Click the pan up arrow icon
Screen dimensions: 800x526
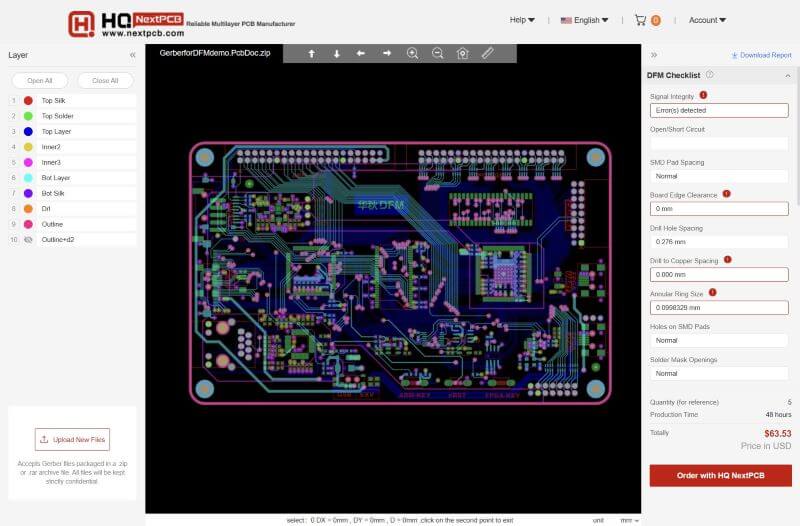[311, 53]
